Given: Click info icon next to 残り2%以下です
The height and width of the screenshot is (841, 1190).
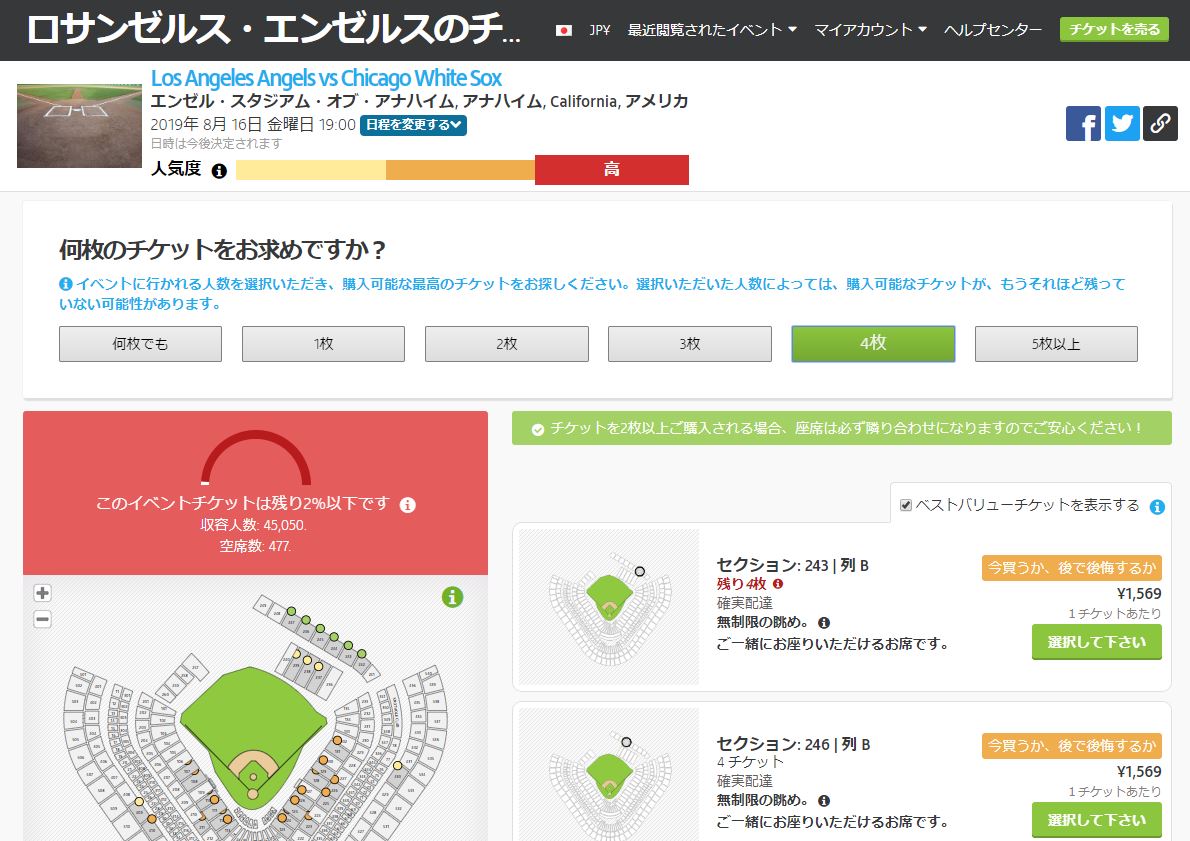Looking at the screenshot, I should pos(408,505).
